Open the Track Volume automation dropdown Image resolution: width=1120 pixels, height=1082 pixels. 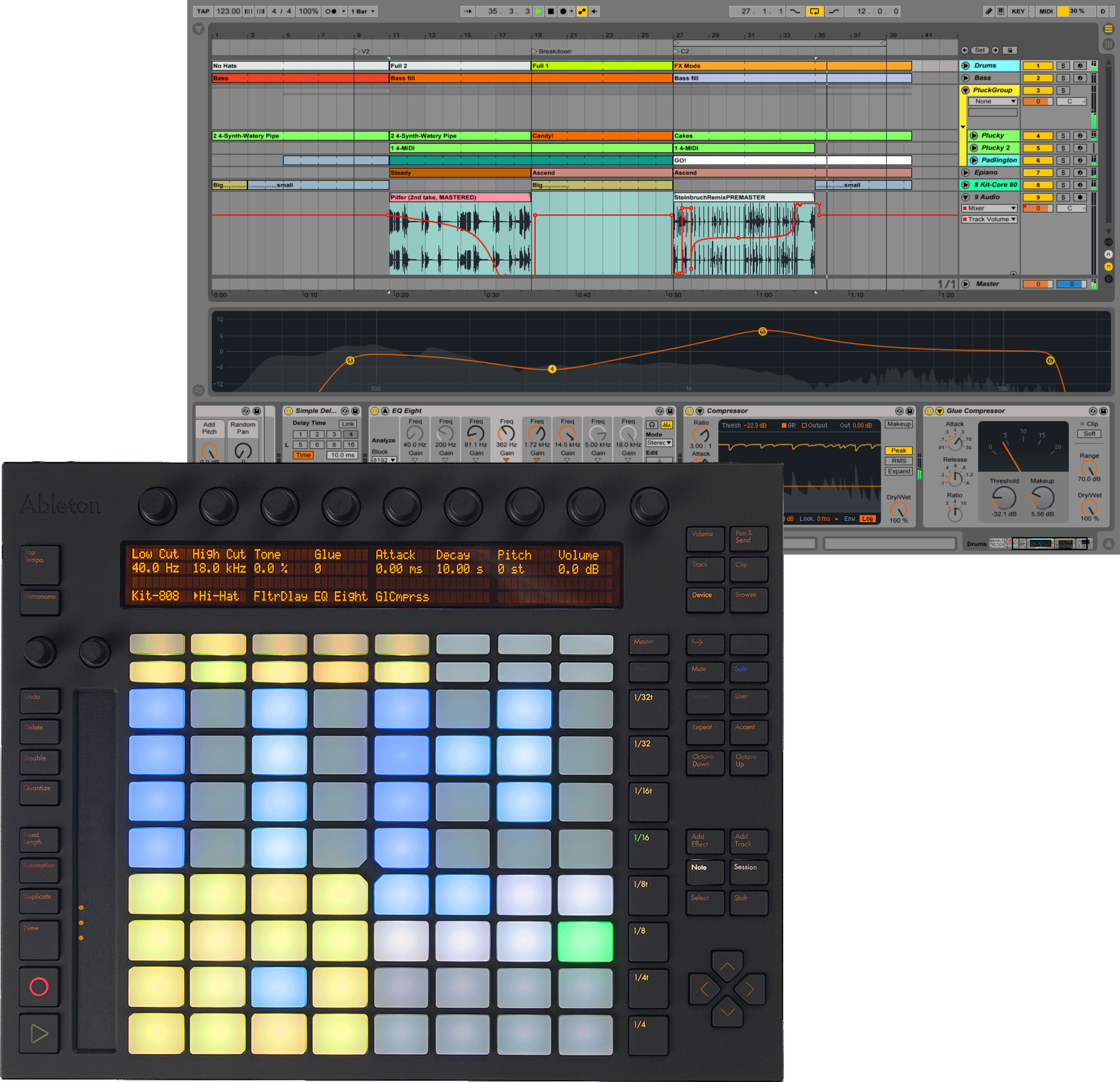tap(989, 220)
